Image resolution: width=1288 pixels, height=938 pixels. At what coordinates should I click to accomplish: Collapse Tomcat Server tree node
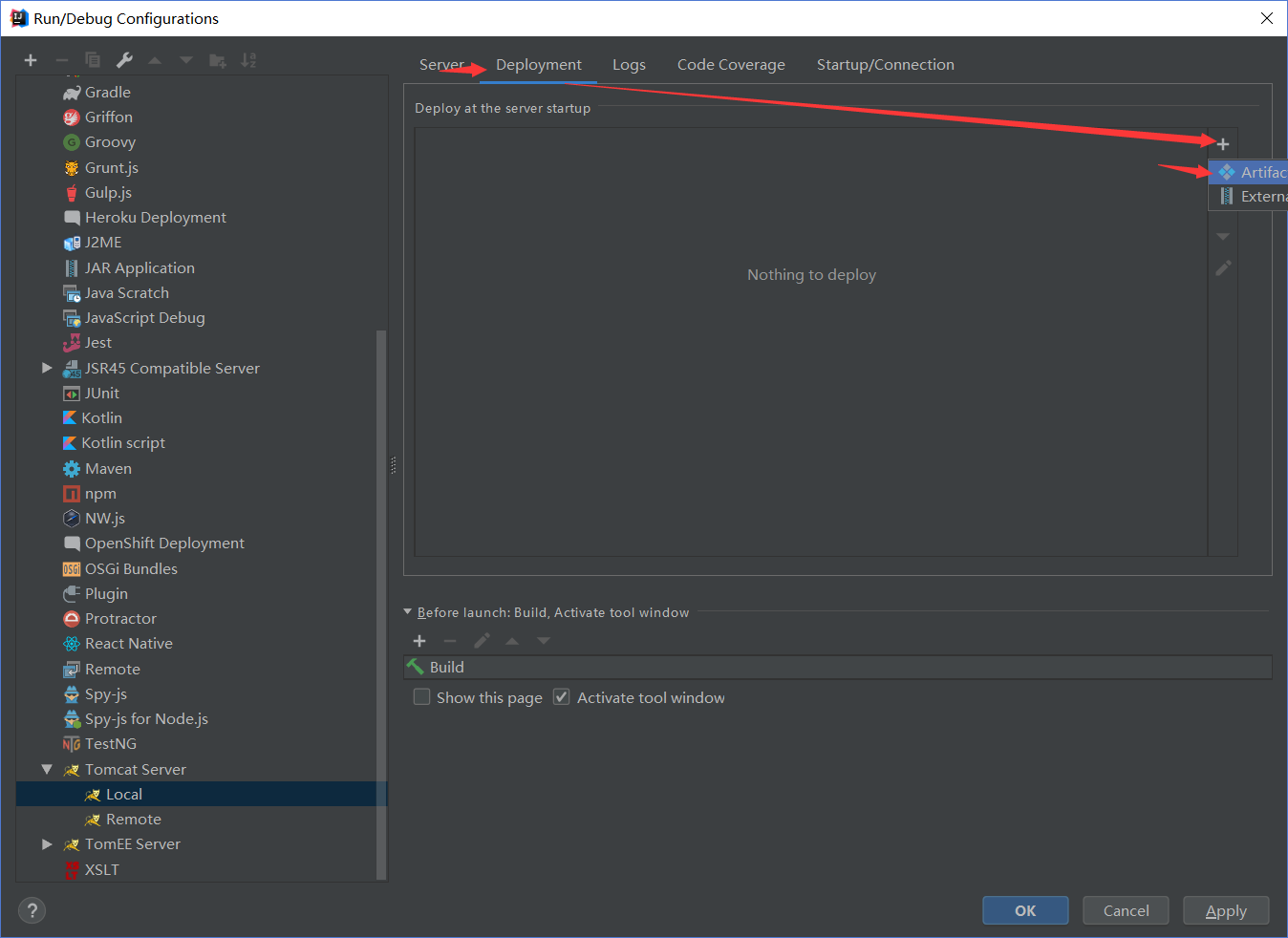tap(47, 769)
